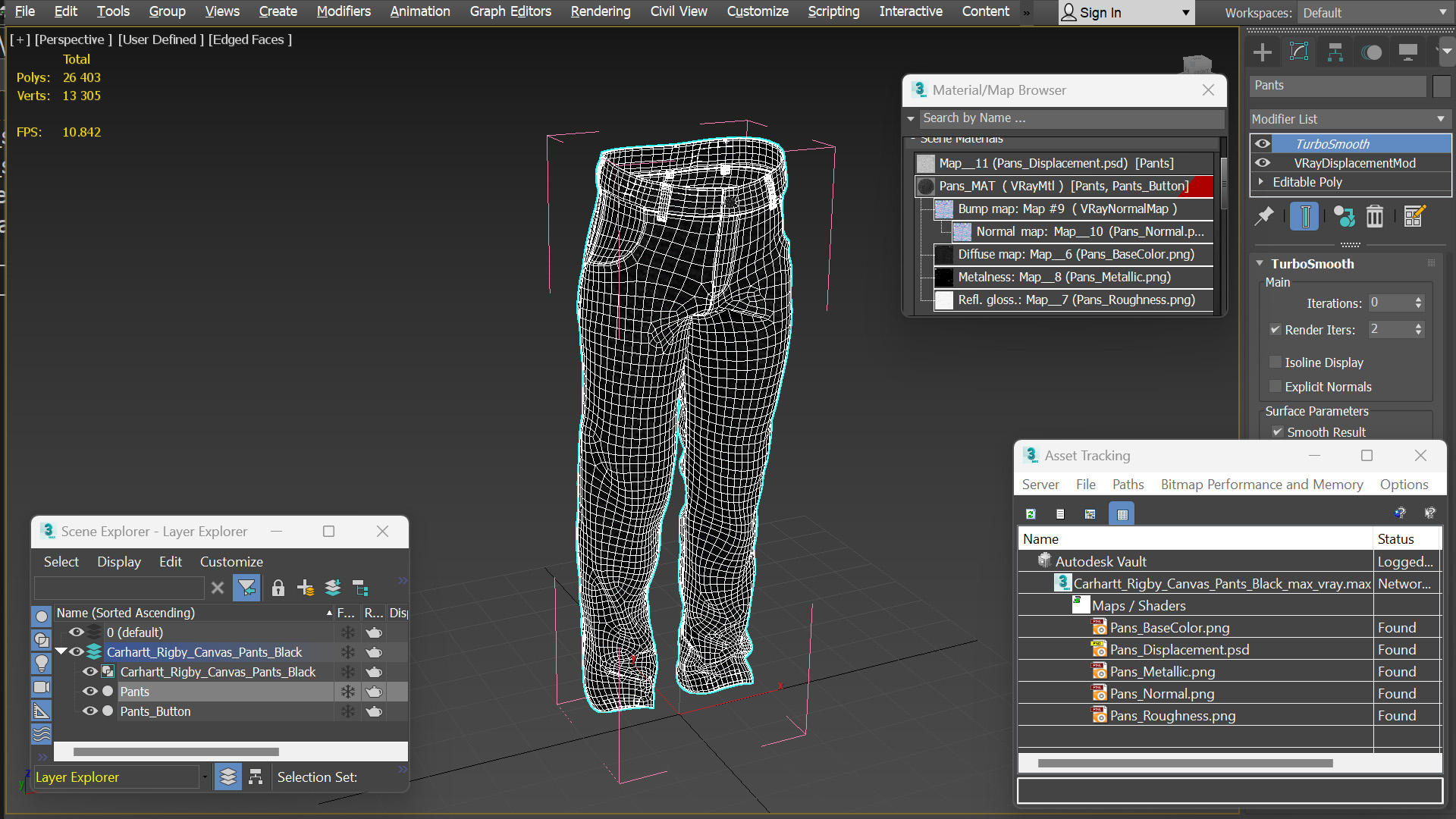
Task: Toggle TurboSmooth modifier visibility eye
Action: 1263,143
